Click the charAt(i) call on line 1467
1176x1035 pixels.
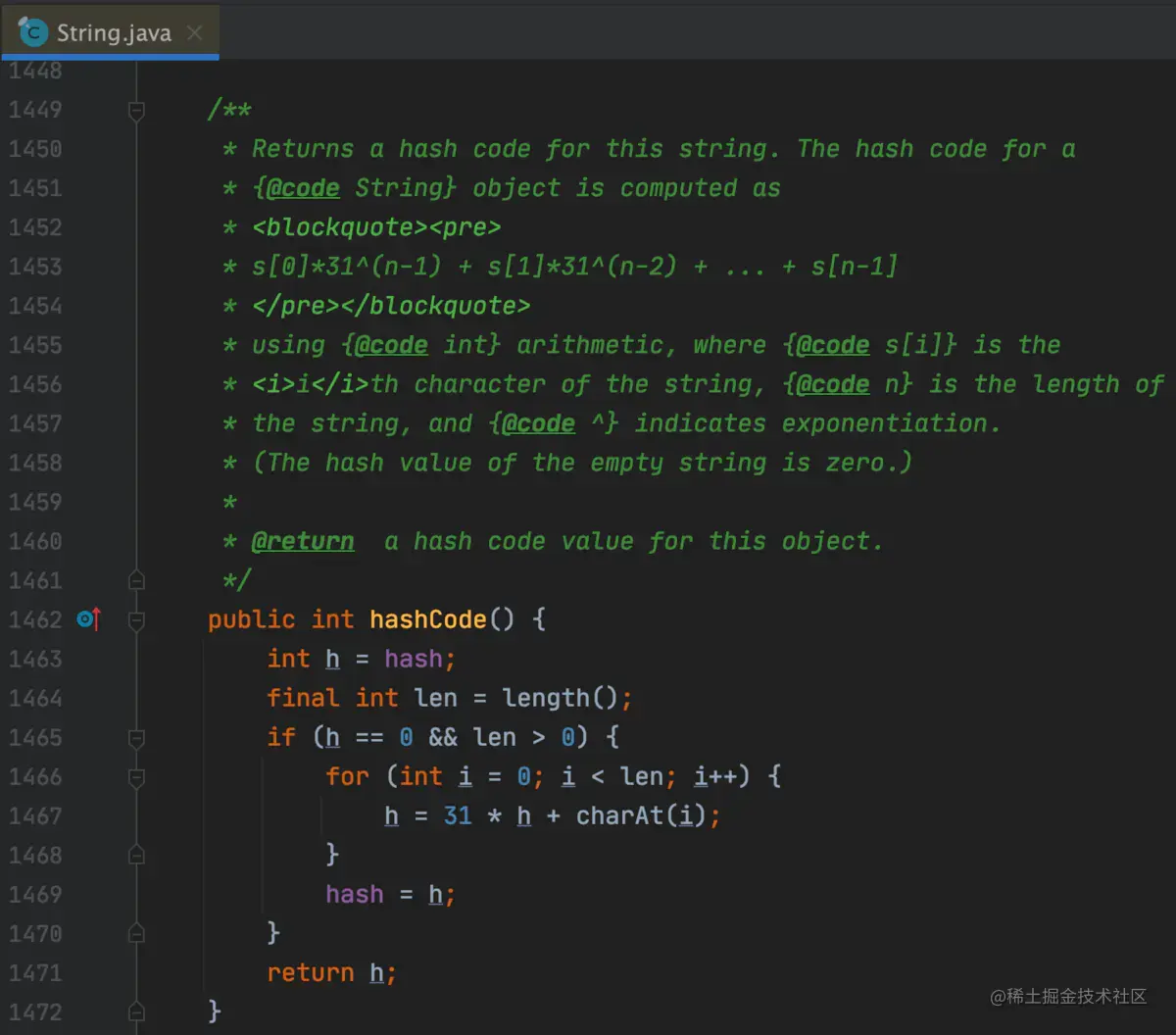641,815
